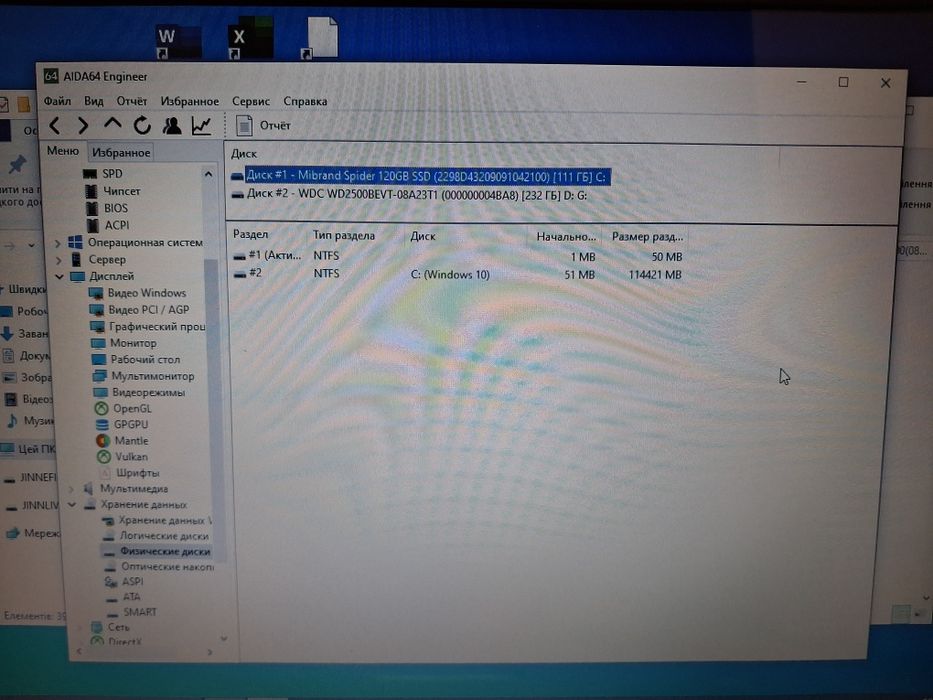Image resolution: width=933 pixels, height=700 pixels.
Task: Click the OpenGL tree icon
Action: pyautogui.click(x=102, y=409)
